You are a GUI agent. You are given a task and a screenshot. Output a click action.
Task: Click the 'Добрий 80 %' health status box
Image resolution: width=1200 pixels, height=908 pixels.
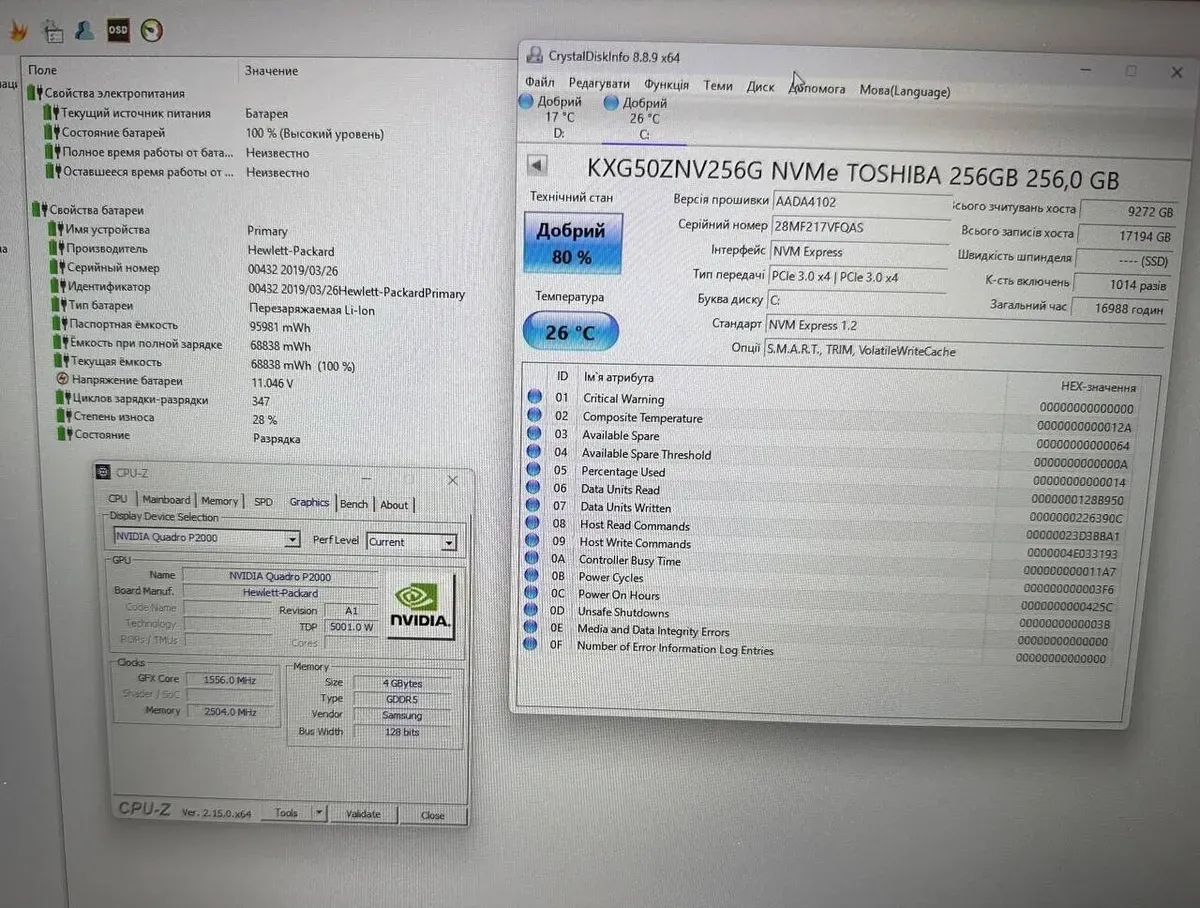point(571,243)
